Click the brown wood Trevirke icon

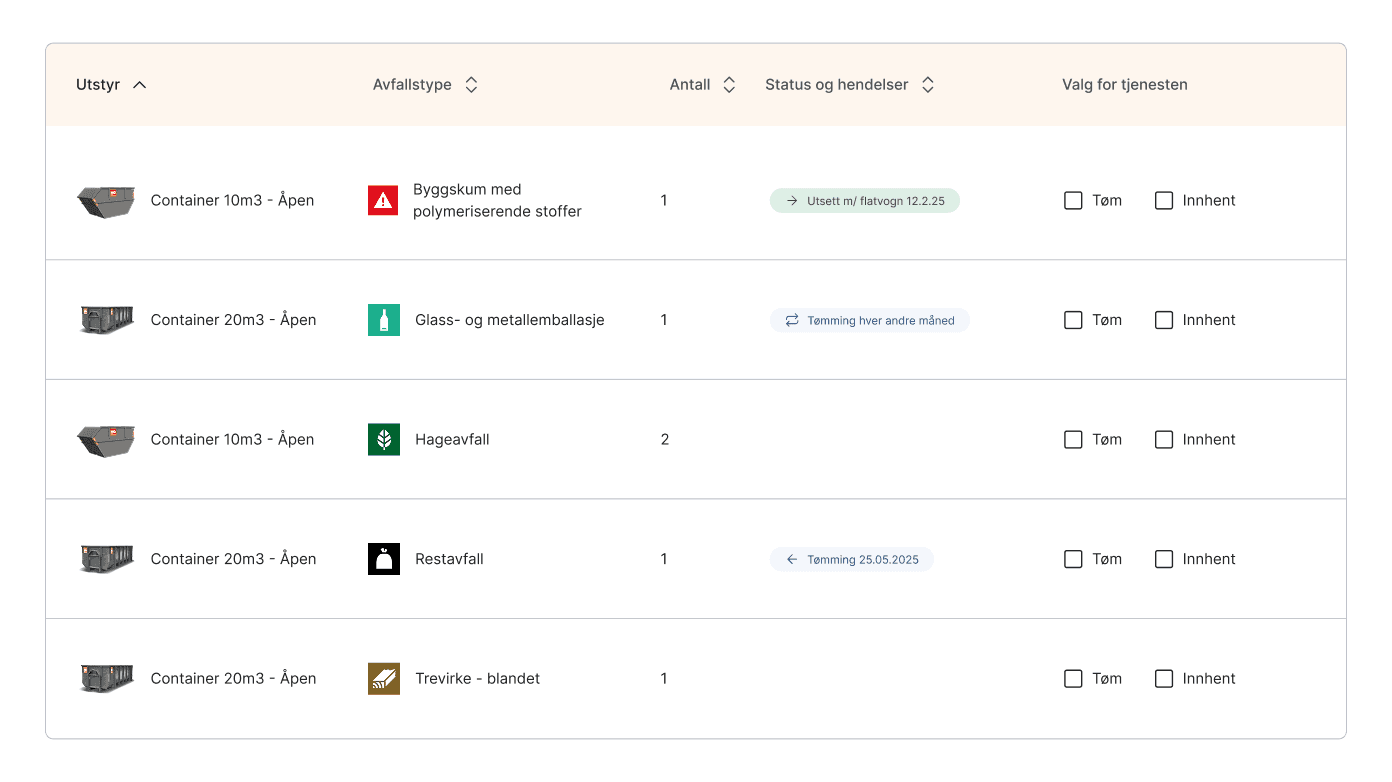(383, 679)
